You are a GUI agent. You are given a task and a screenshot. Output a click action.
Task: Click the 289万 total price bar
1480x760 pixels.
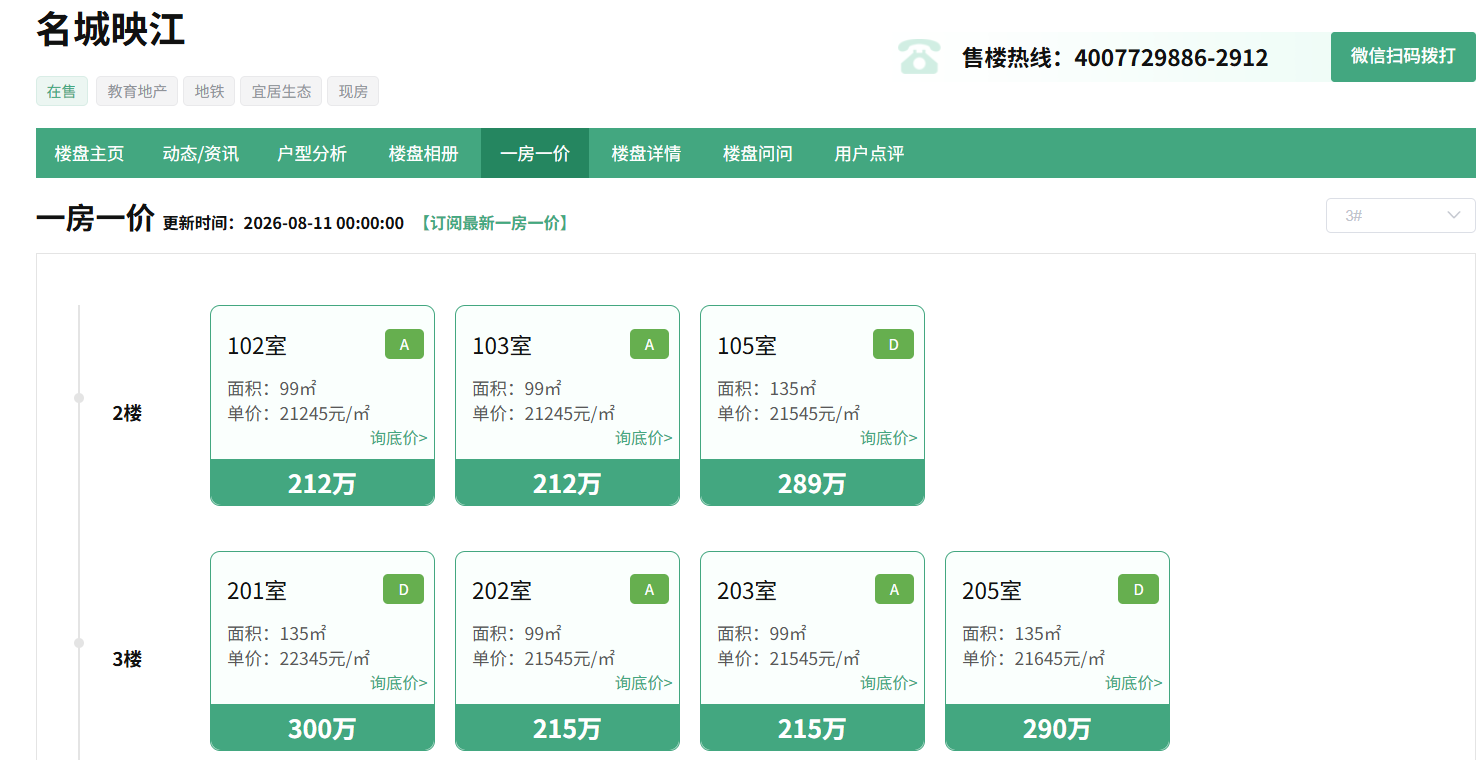tap(812, 483)
